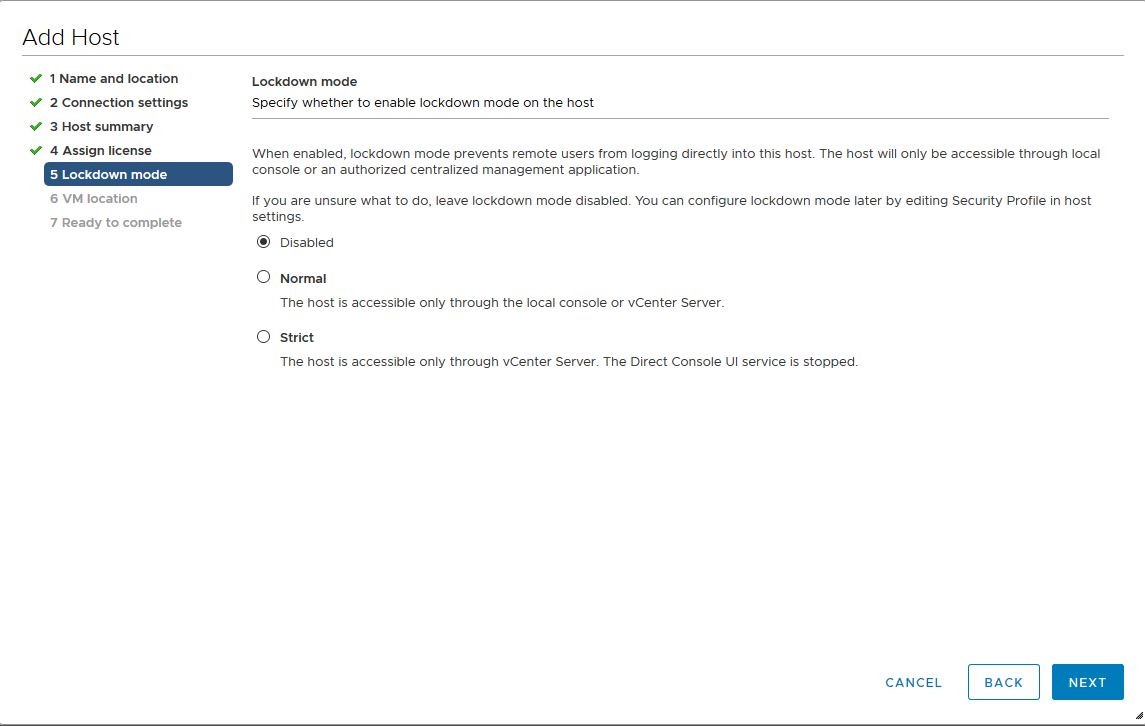This screenshot has height=726, width=1145.
Task: Click green checkmark beside Assign license
Action: [x=36, y=150]
